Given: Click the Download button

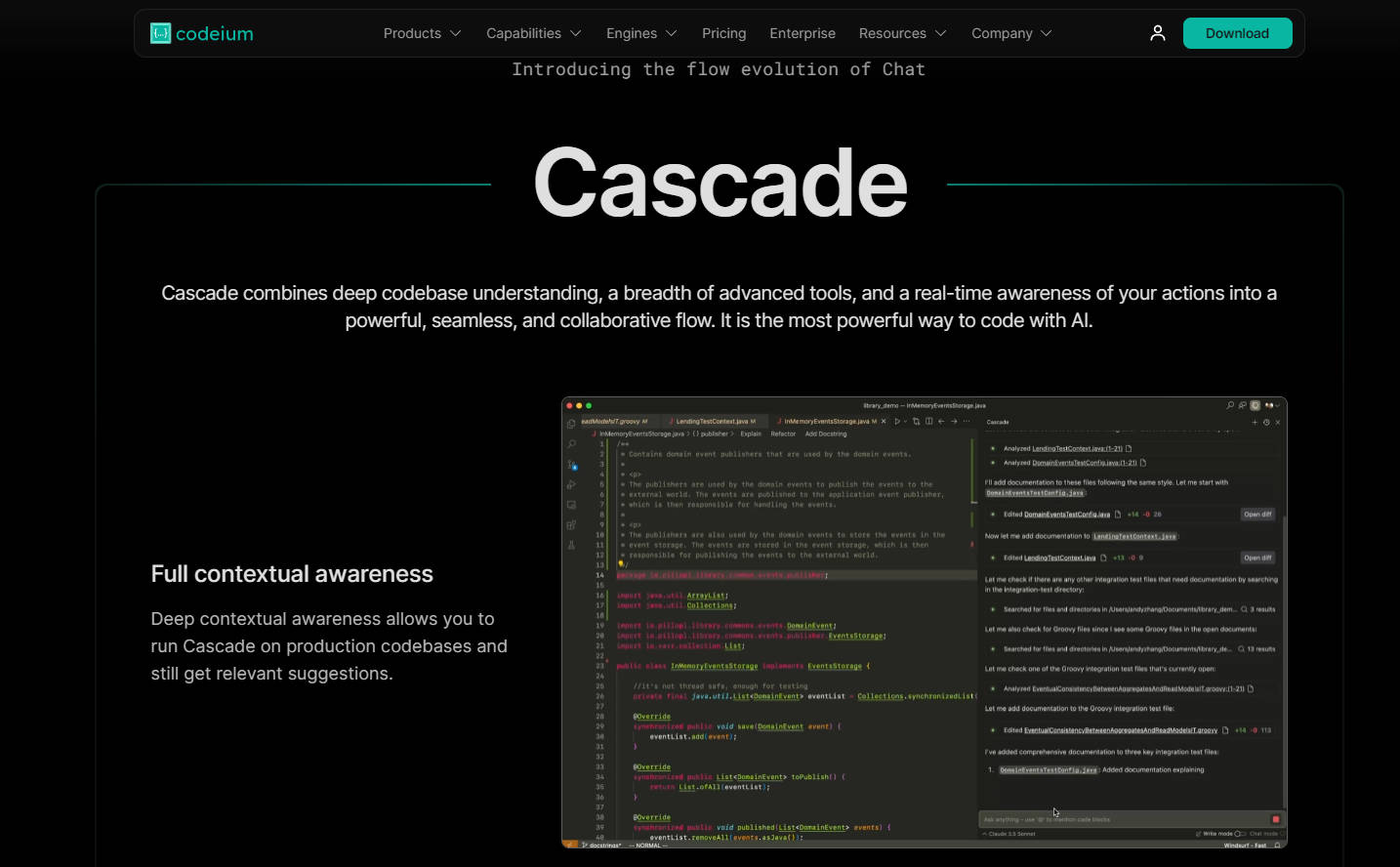Looking at the screenshot, I should [1237, 33].
